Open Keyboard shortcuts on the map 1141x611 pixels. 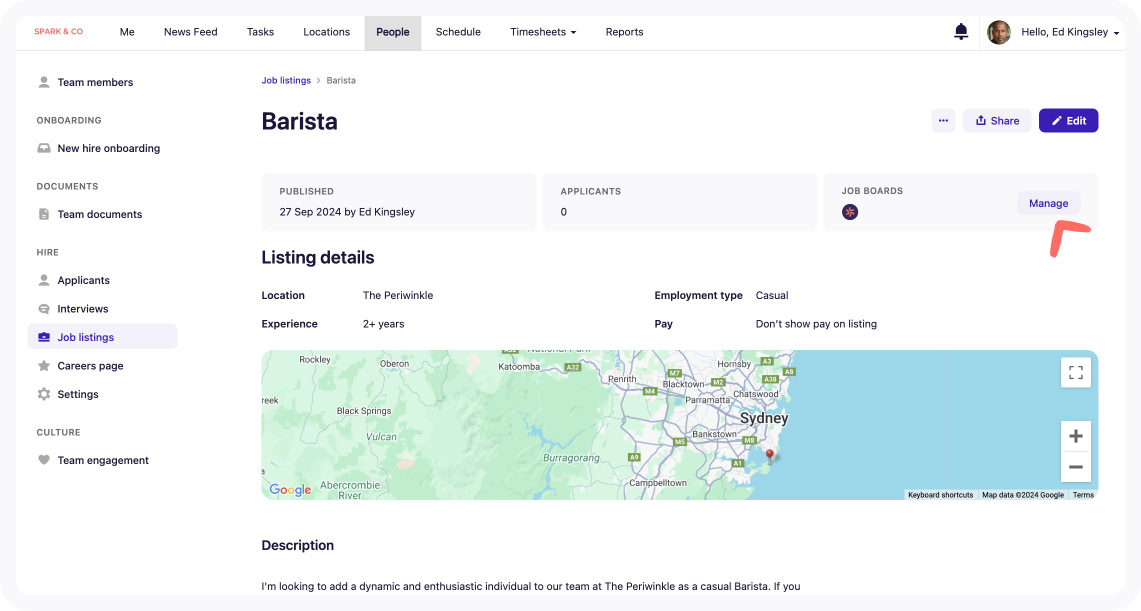point(940,495)
